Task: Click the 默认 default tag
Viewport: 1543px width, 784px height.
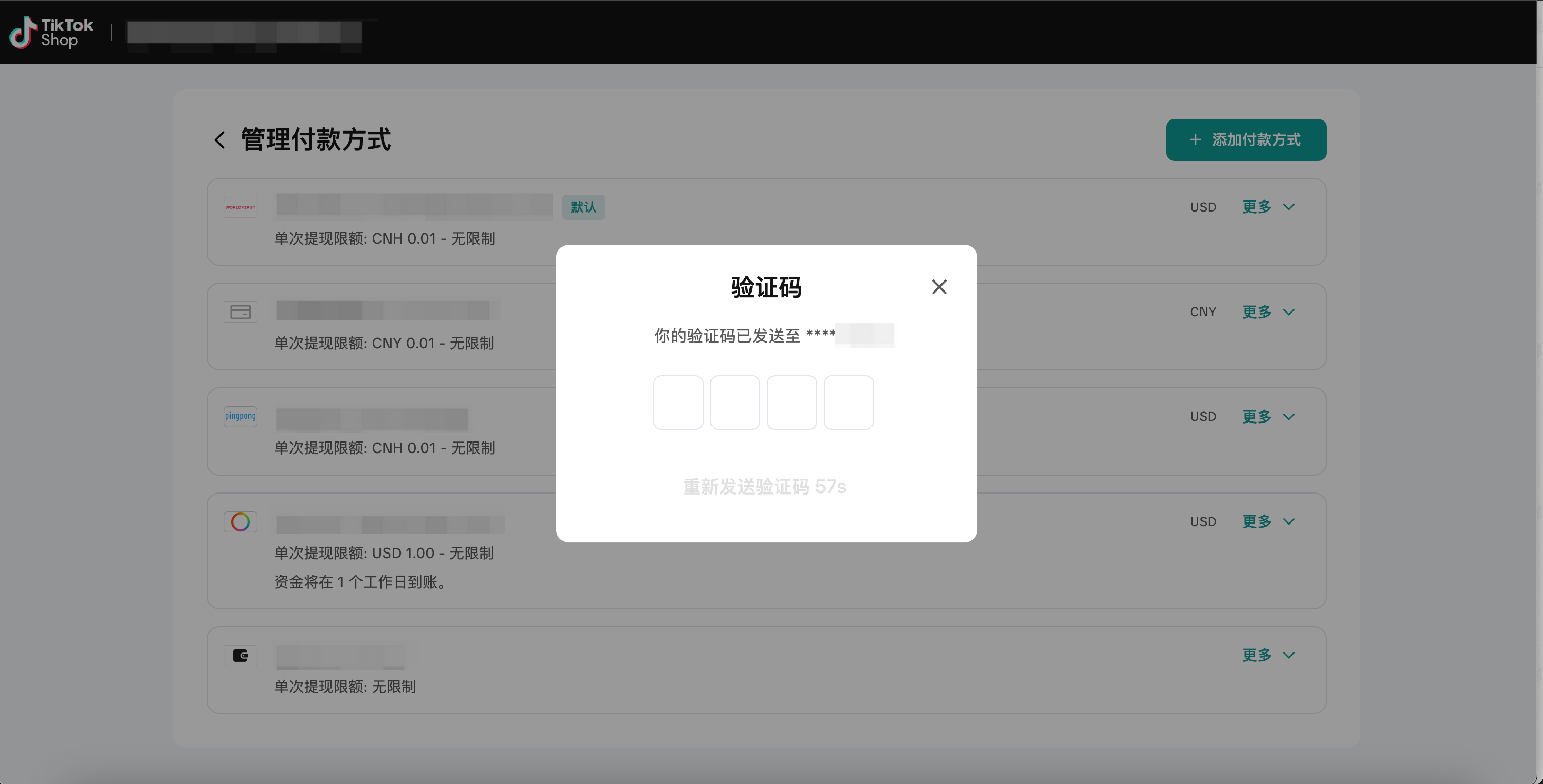Action: pyautogui.click(x=583, y=207)
